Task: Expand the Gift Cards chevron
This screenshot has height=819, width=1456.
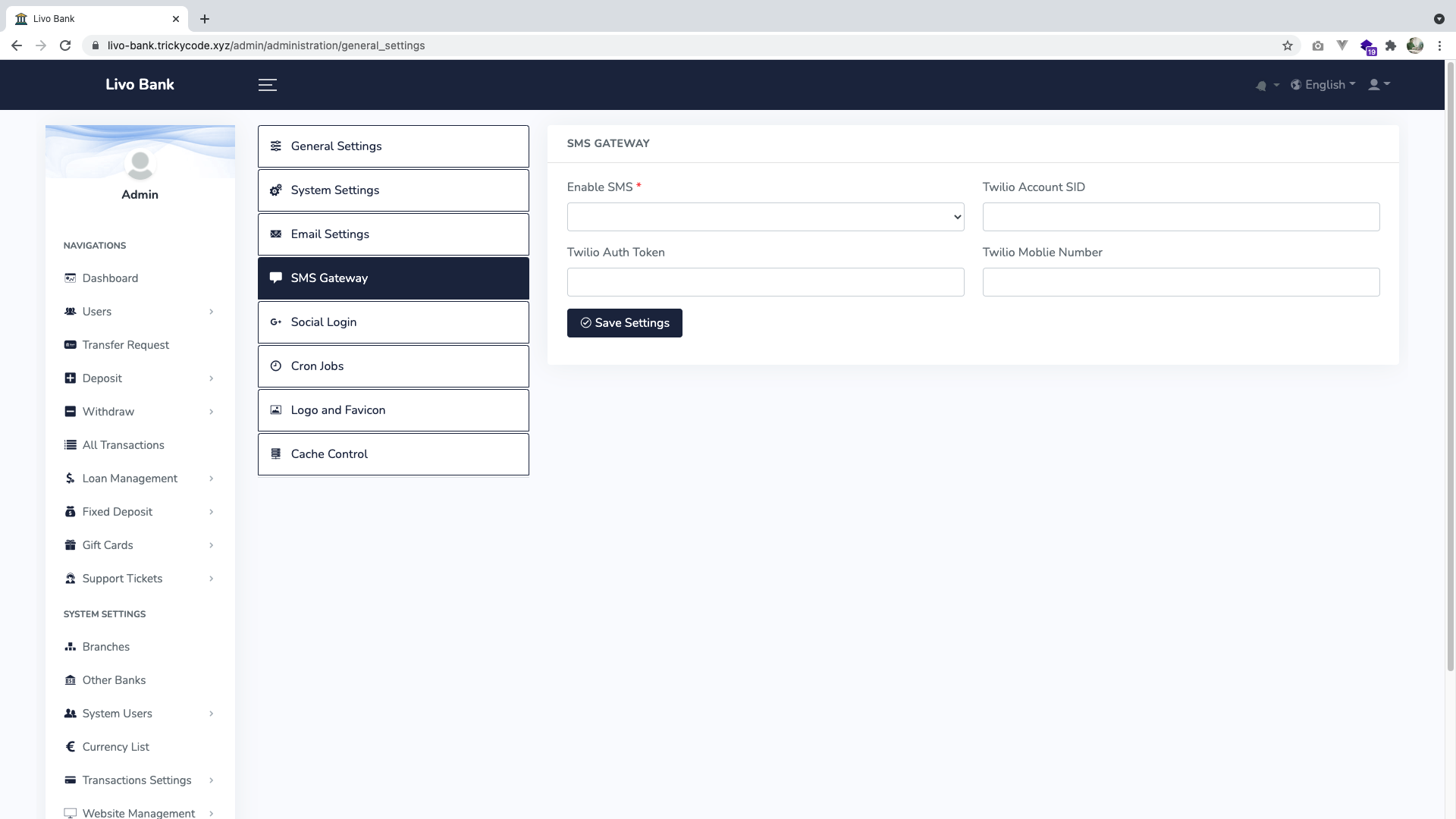Action: pyautogui.click(x=212, y=545)
